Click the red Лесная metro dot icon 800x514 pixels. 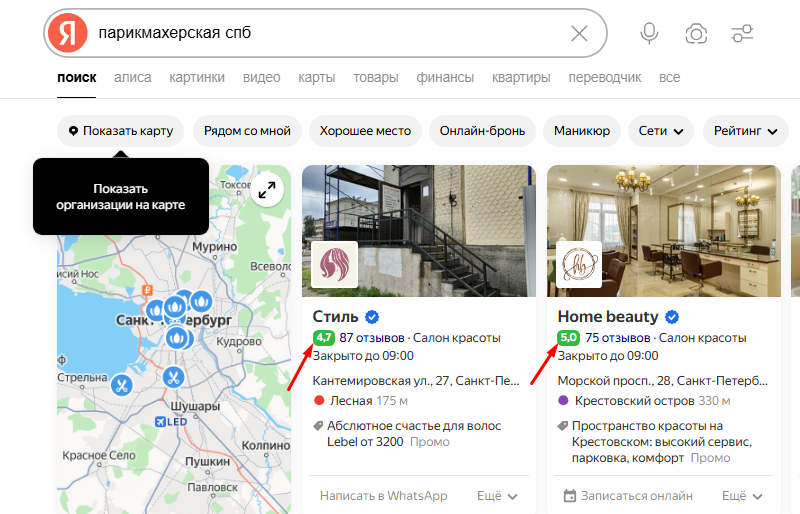point(319,401)
